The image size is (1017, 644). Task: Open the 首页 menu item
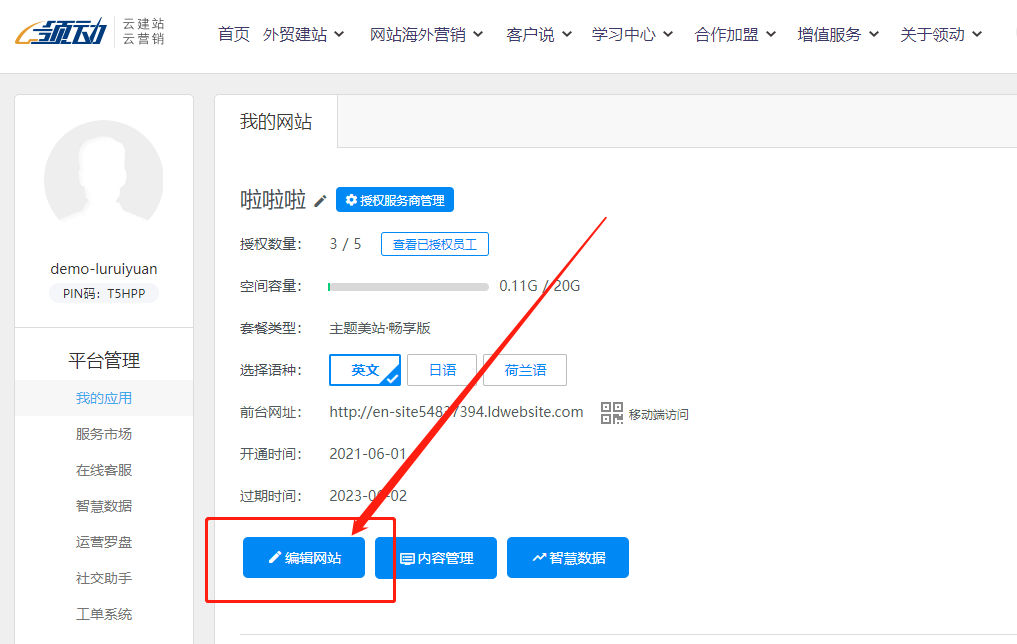tap(234, 34)
